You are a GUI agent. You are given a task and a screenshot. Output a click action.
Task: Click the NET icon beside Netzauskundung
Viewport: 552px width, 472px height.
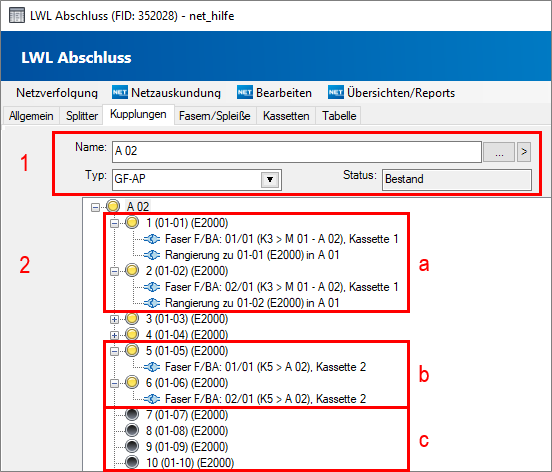120,93
